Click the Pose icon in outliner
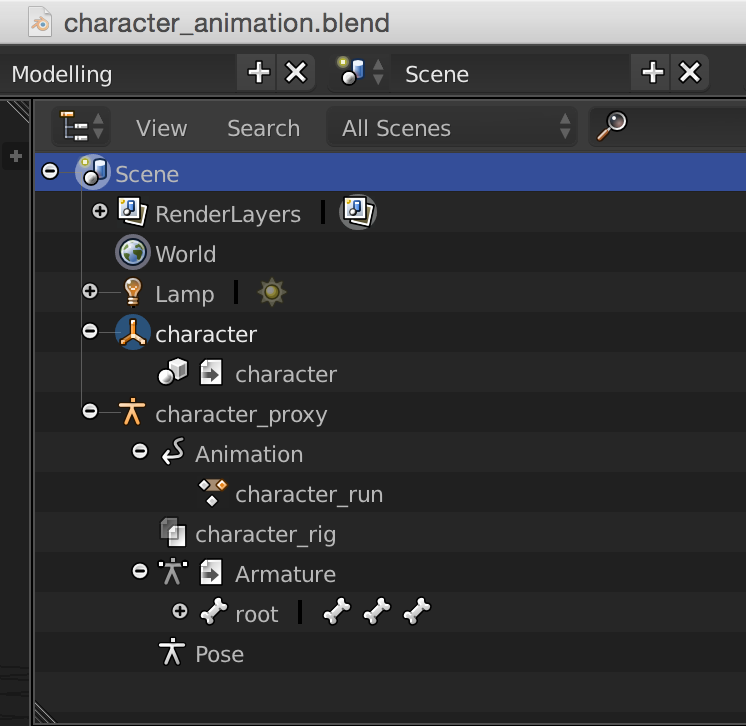 click(172, 653)
